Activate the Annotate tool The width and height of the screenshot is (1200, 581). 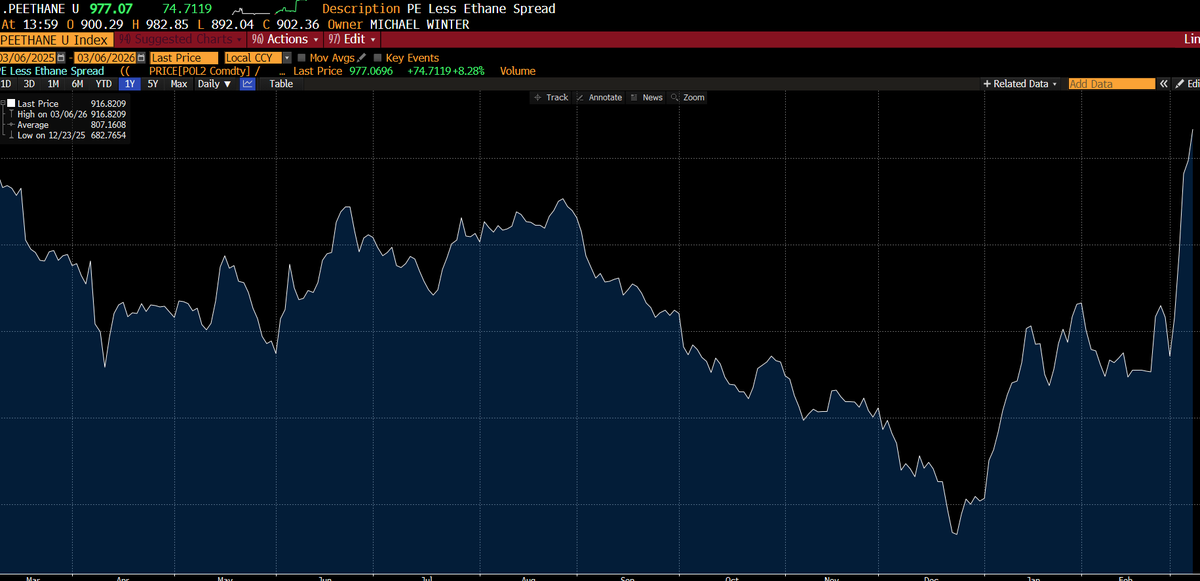point(599,97)
